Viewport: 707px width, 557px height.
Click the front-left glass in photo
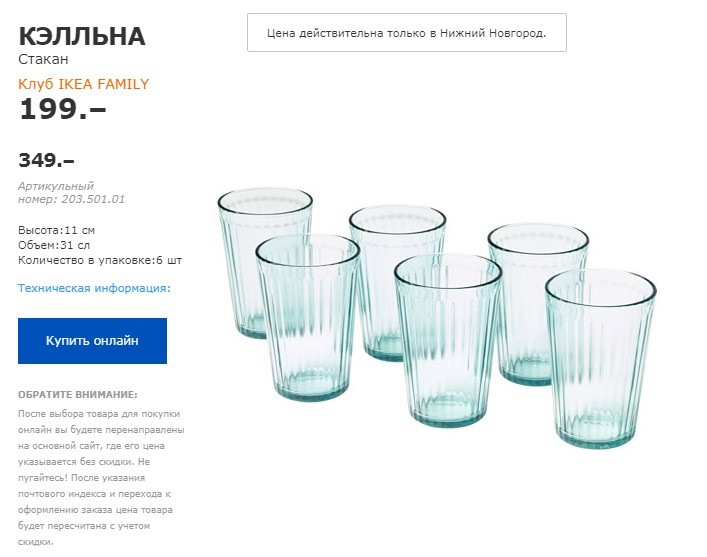click(308, 318)
